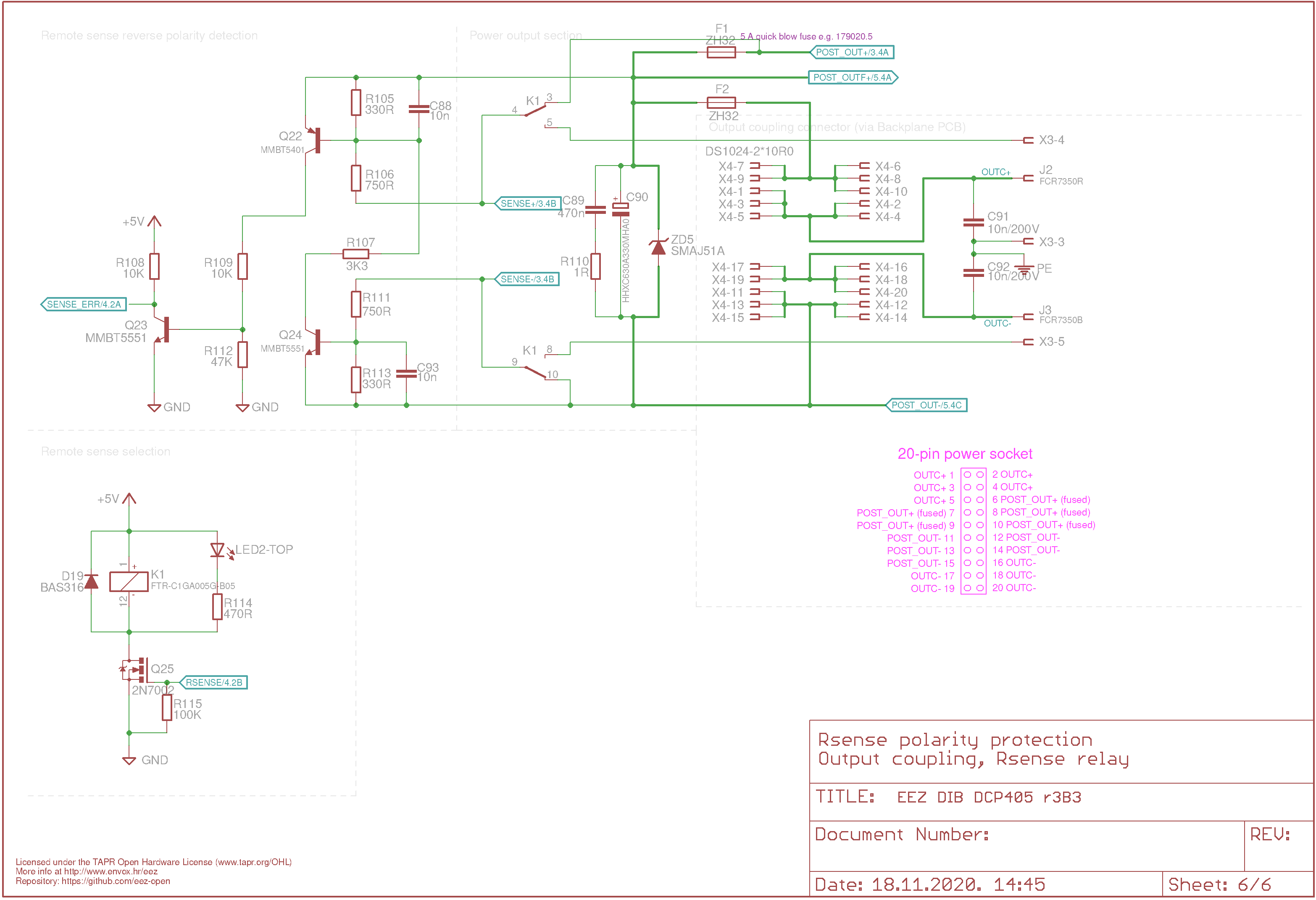The image size is (1316, 900).
Task: Select the K1 relay coil symbol
Action: 129,582
